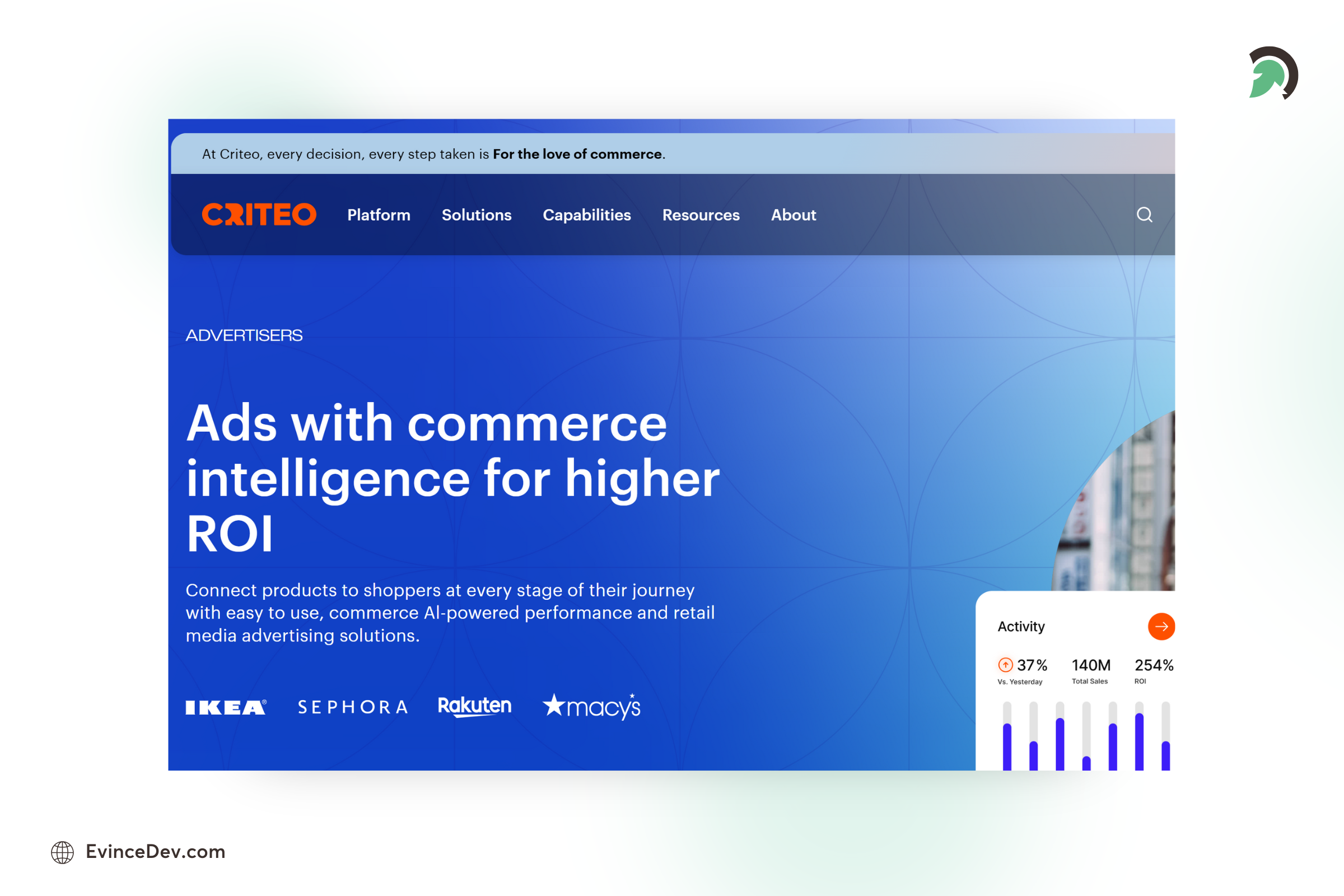
Task: Open the About menu item
Action: [x=794, y=215]
